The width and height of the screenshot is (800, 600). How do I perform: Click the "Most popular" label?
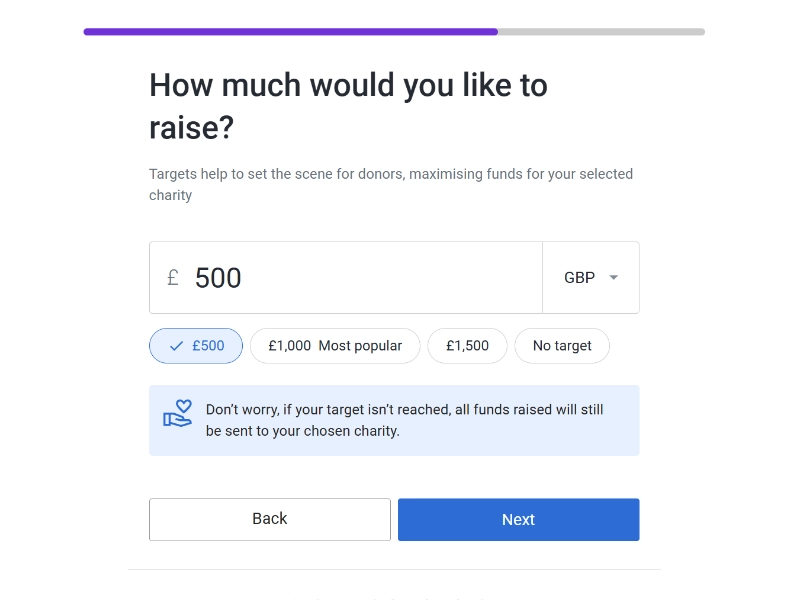[360, 346]
